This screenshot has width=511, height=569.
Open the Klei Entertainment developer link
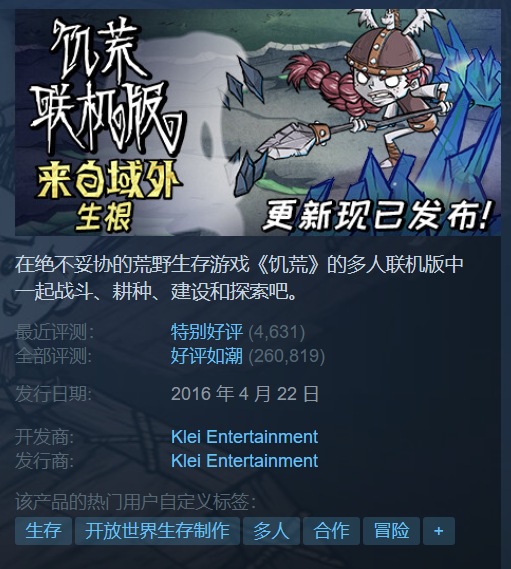pos(244,437)
